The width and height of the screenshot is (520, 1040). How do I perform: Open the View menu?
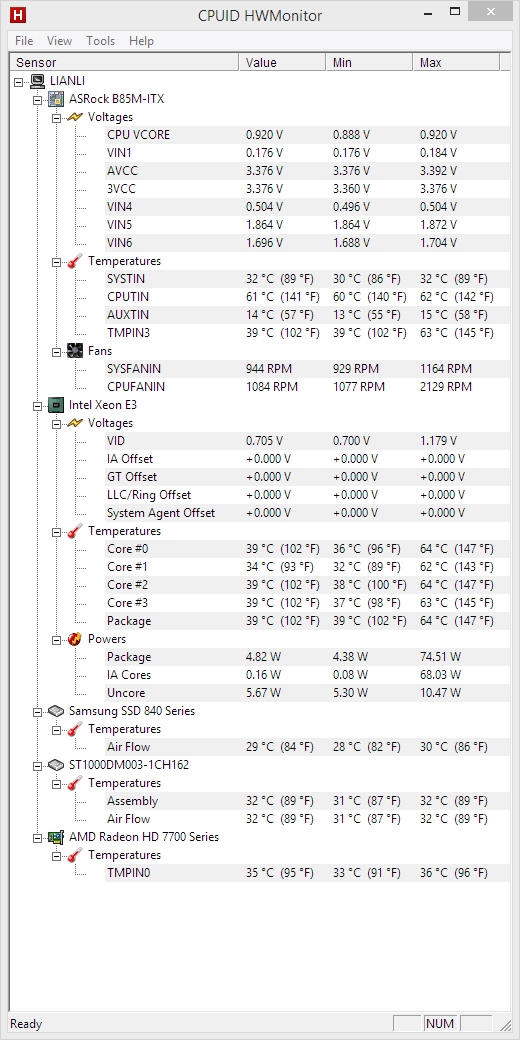coord(59,41)
